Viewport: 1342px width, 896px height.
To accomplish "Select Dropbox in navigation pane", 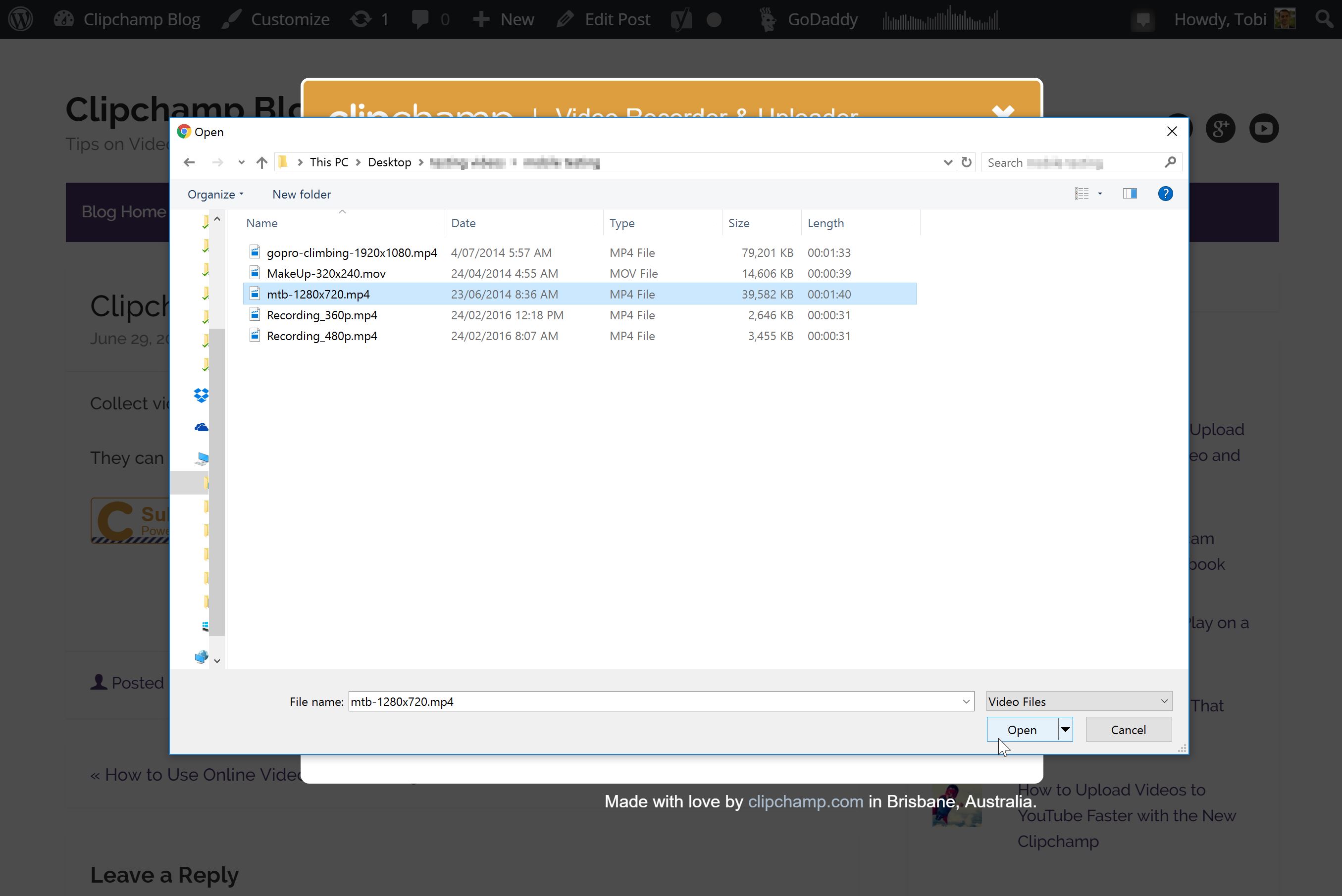I will coord(201,395).
